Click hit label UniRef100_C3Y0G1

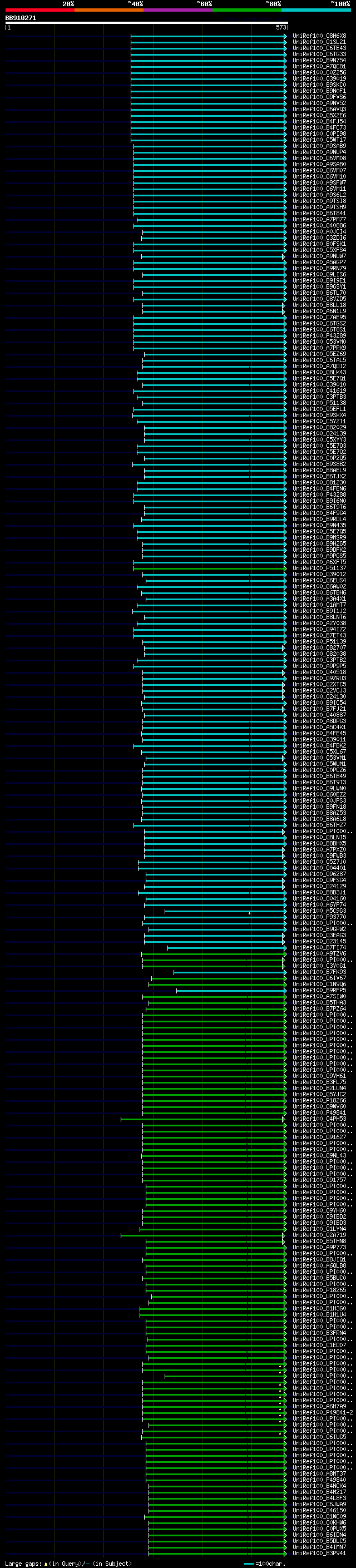[x=319, y=966]
